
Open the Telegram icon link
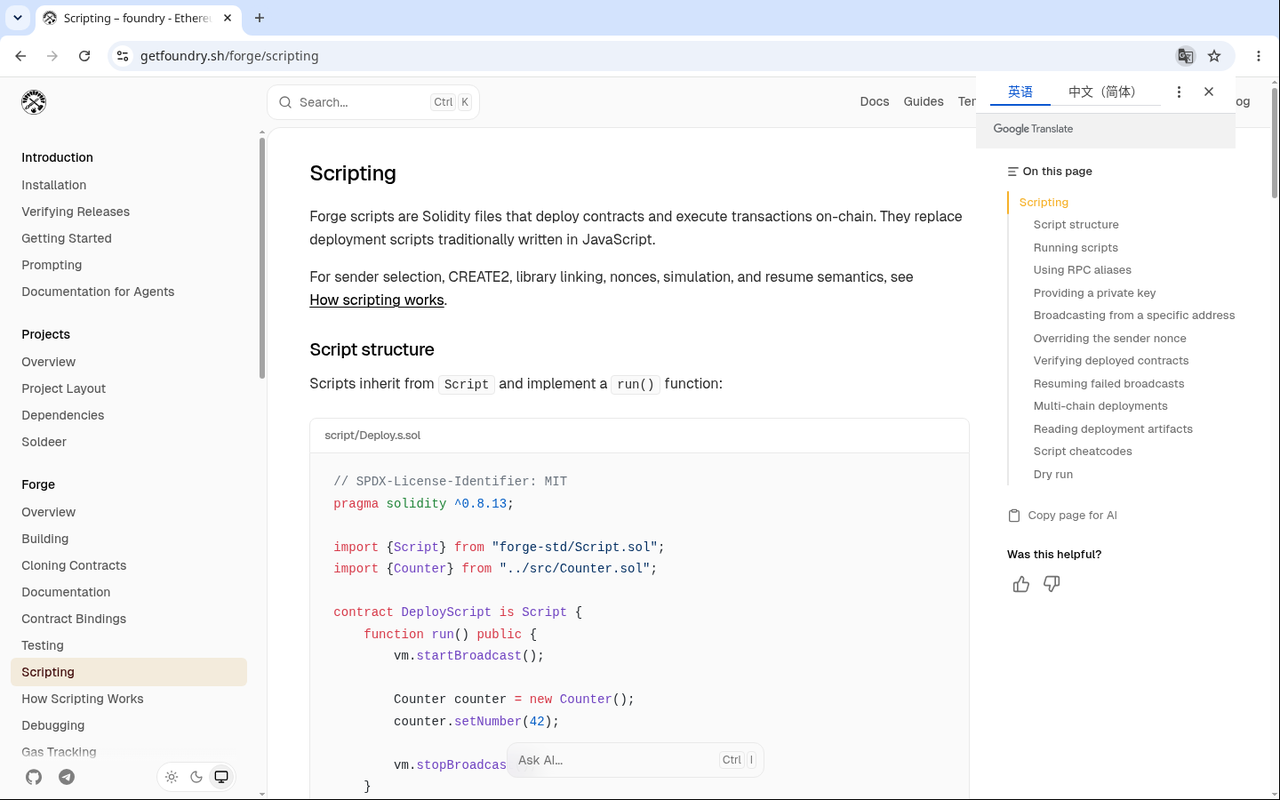(67, 777)
